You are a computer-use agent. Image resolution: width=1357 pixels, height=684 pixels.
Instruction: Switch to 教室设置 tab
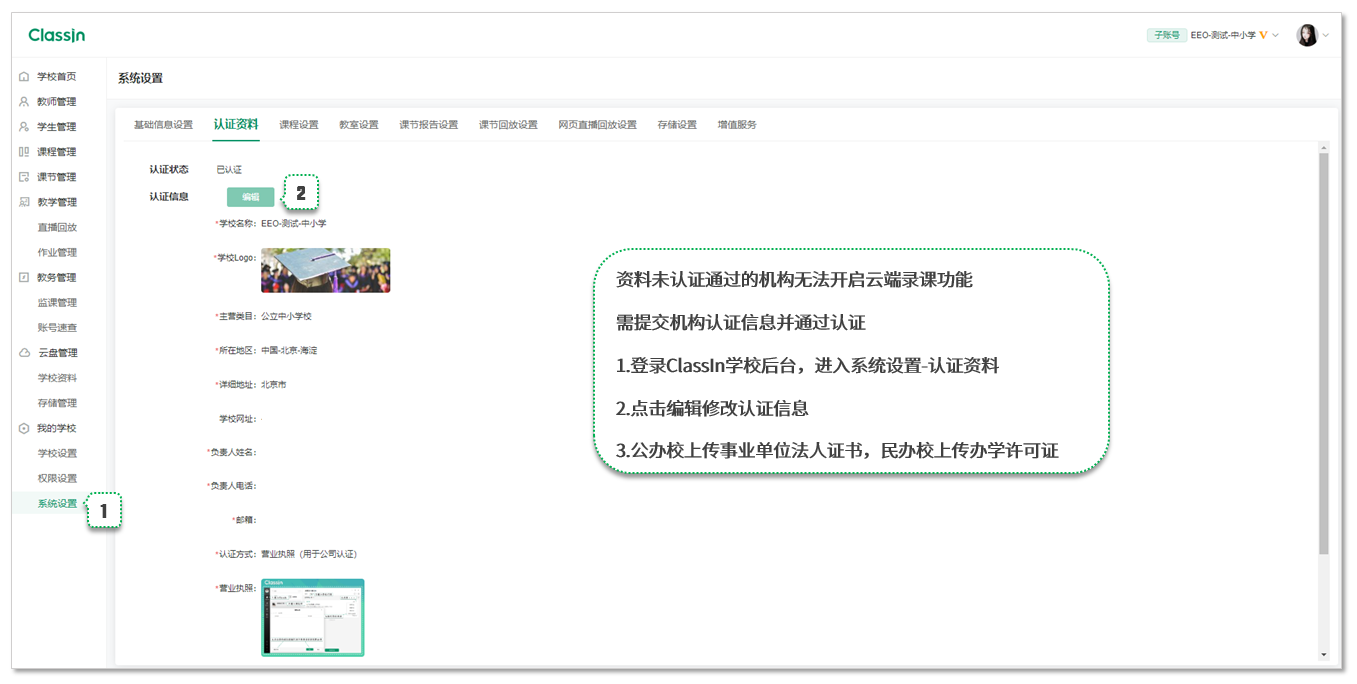[x=359, y=125]
